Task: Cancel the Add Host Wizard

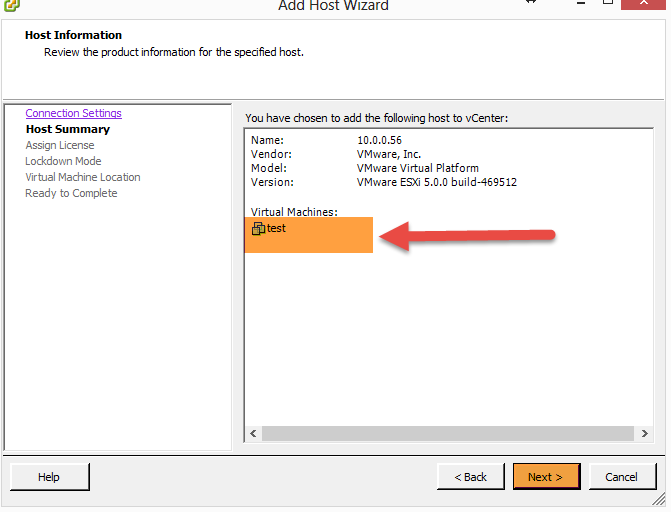Action: (622, 476)
